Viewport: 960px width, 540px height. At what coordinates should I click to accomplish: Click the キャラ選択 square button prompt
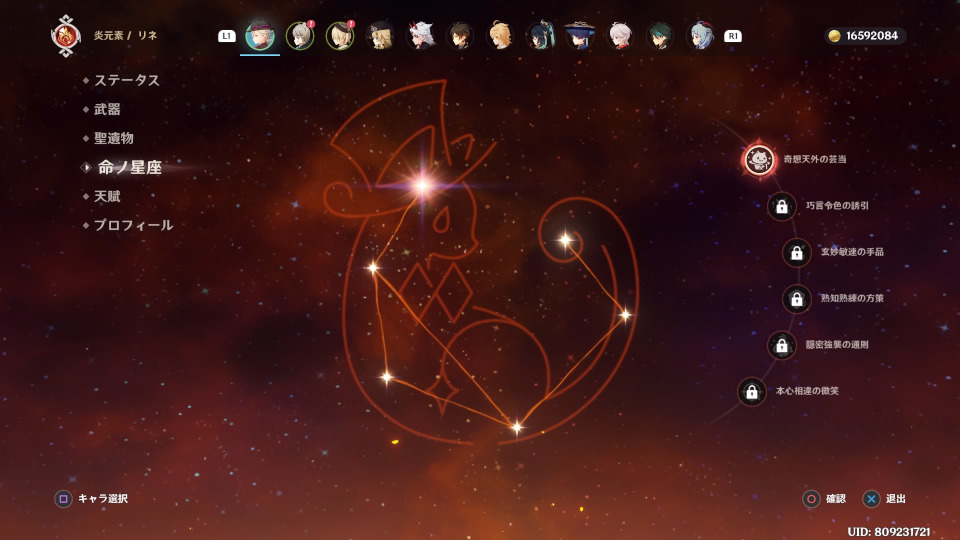(x=92, y=498)
